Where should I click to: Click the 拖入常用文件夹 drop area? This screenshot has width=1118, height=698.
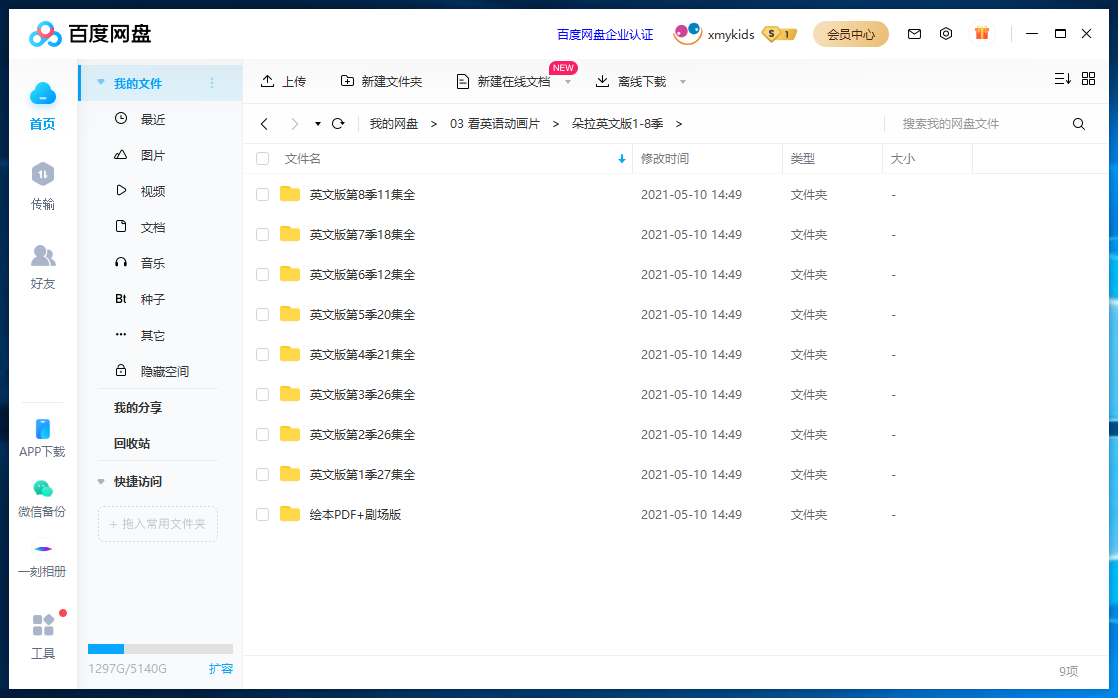pyautogui.click(x=158, y=524)
